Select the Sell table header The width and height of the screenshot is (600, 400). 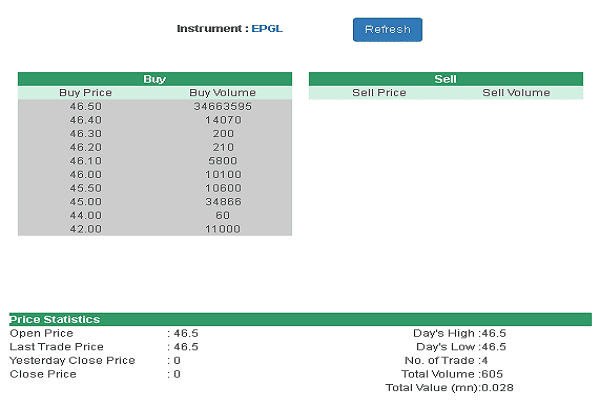click(x=445, y=79)
